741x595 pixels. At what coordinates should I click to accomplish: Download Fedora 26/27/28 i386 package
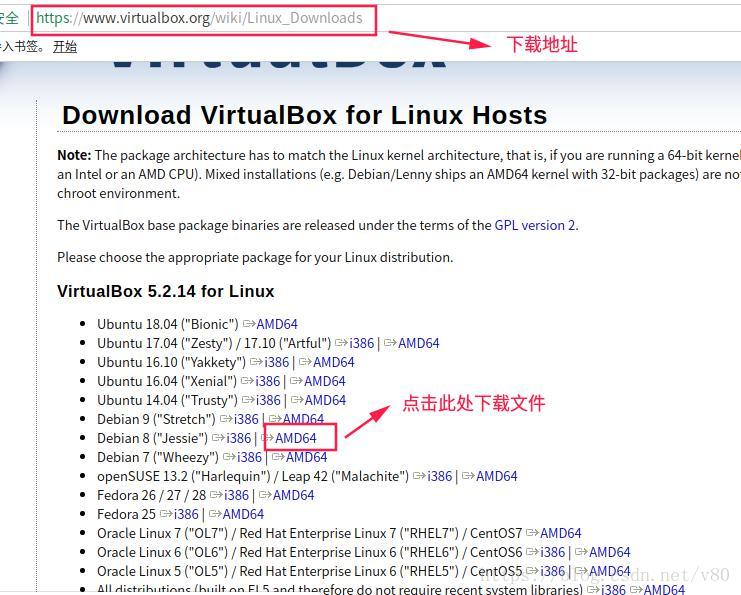(236, 495)
